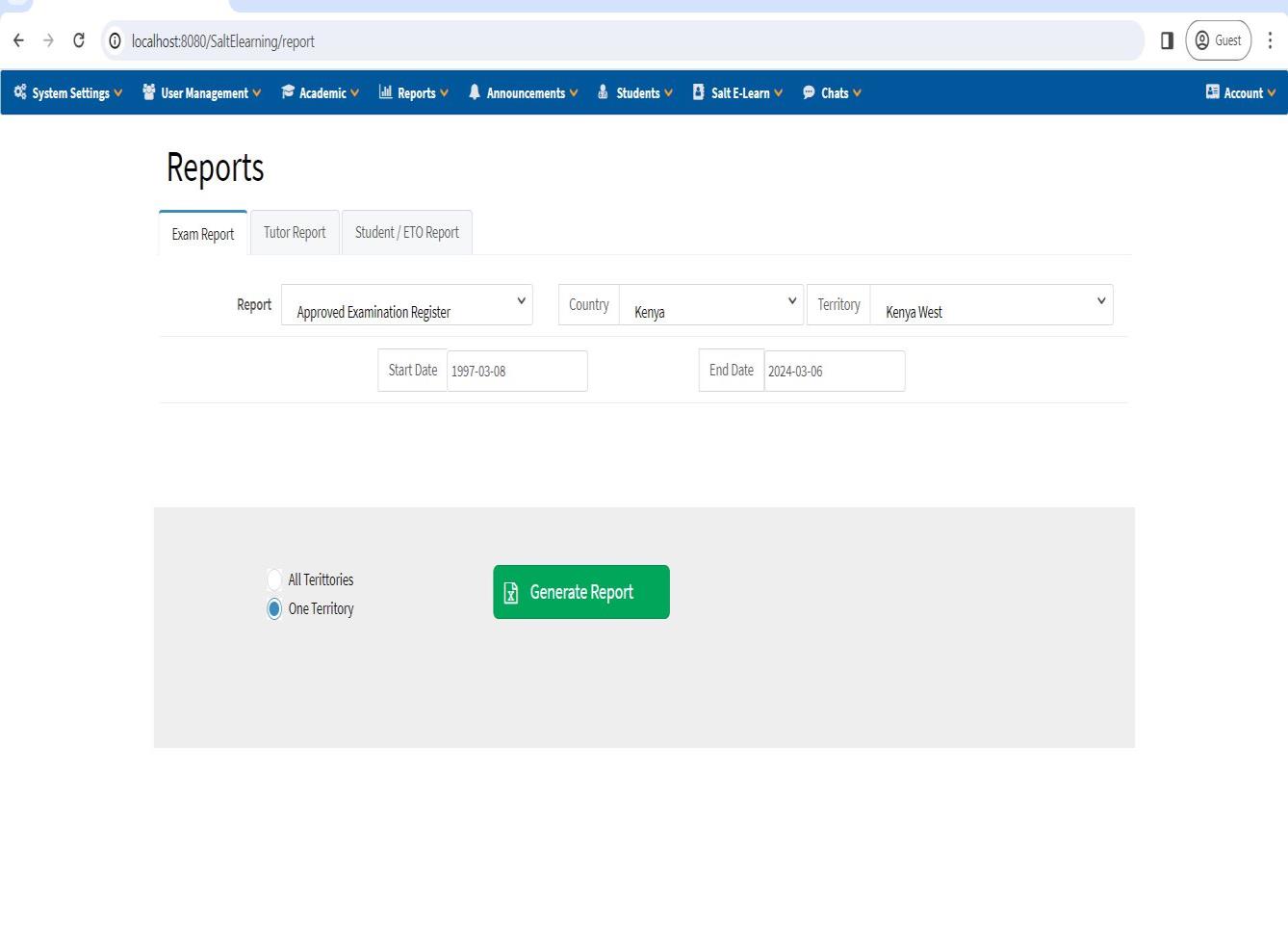The width and height of the screenshot is (1288, 952).
Task: Click the End Date input field
Action: click(834, 371)
